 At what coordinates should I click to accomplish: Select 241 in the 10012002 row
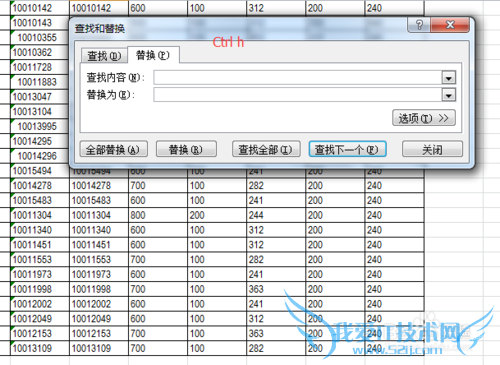point(276,304)
